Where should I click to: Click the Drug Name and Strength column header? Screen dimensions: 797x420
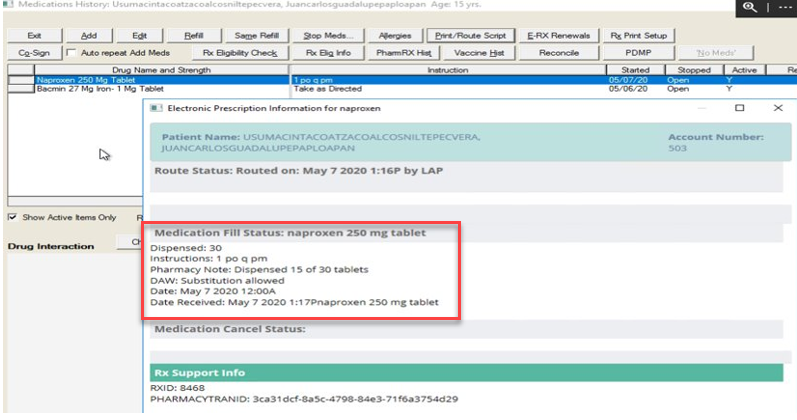[x=161, y=70]
